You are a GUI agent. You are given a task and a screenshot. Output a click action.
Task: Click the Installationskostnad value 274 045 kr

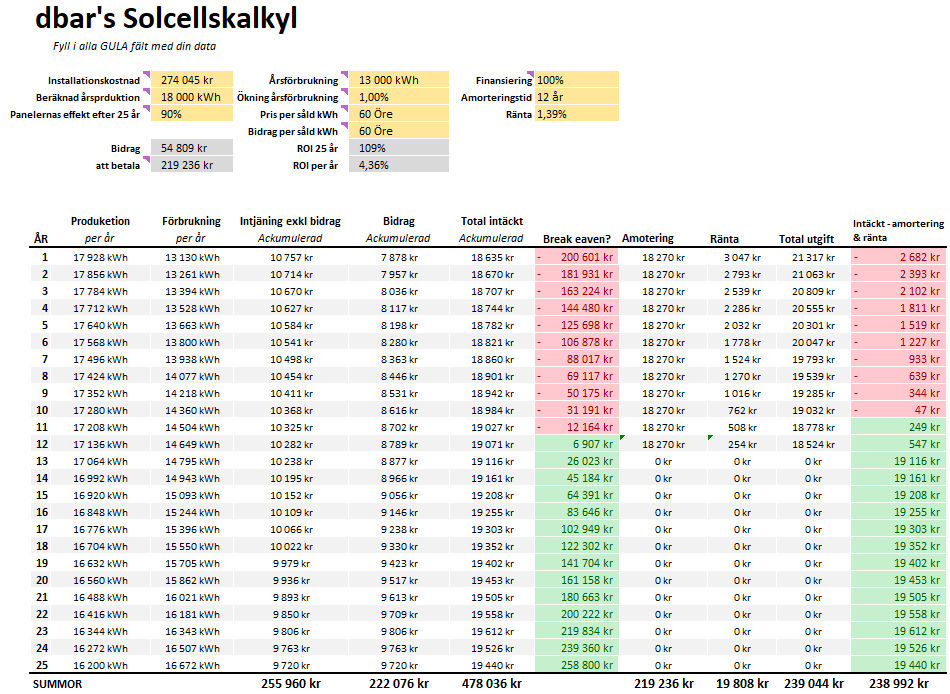point(191,80)
